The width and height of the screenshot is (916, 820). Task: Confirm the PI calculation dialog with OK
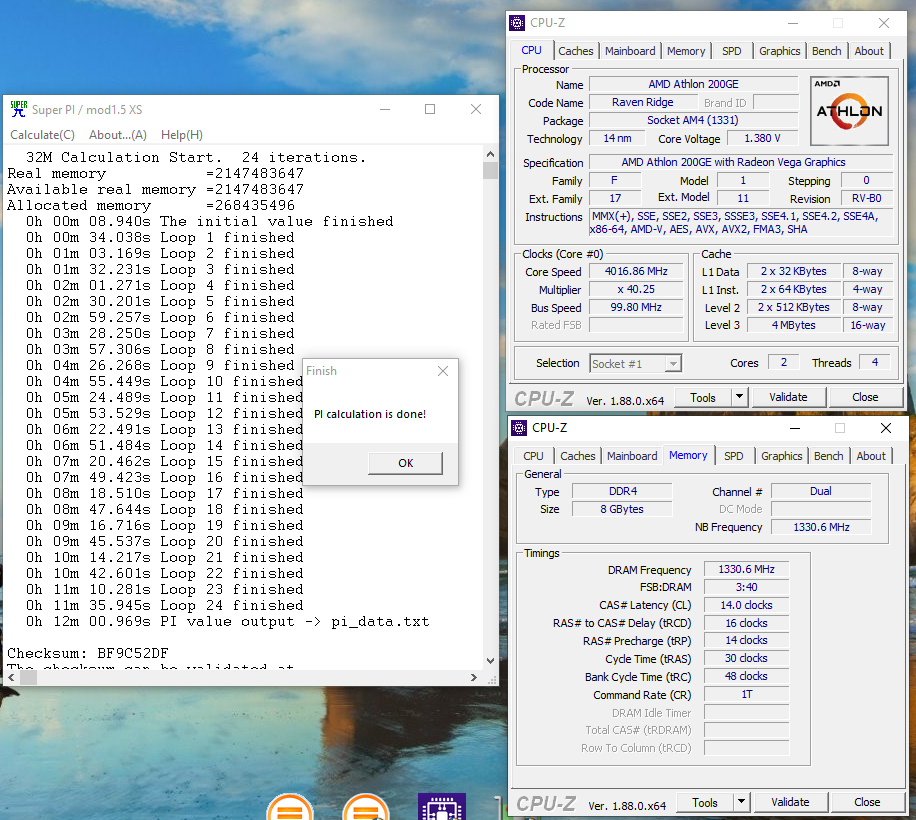coord(405,463)
